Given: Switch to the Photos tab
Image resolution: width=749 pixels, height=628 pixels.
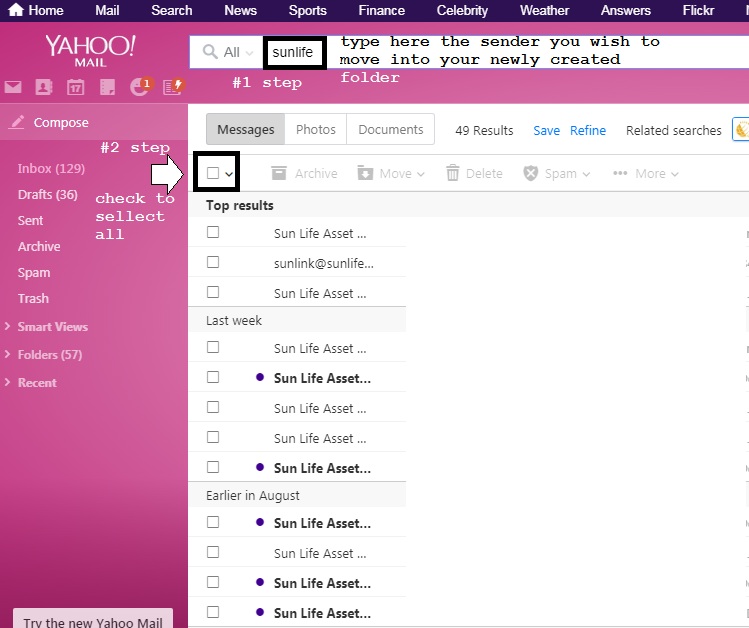Looking at the screenshot, I should (x=315, y=129).
